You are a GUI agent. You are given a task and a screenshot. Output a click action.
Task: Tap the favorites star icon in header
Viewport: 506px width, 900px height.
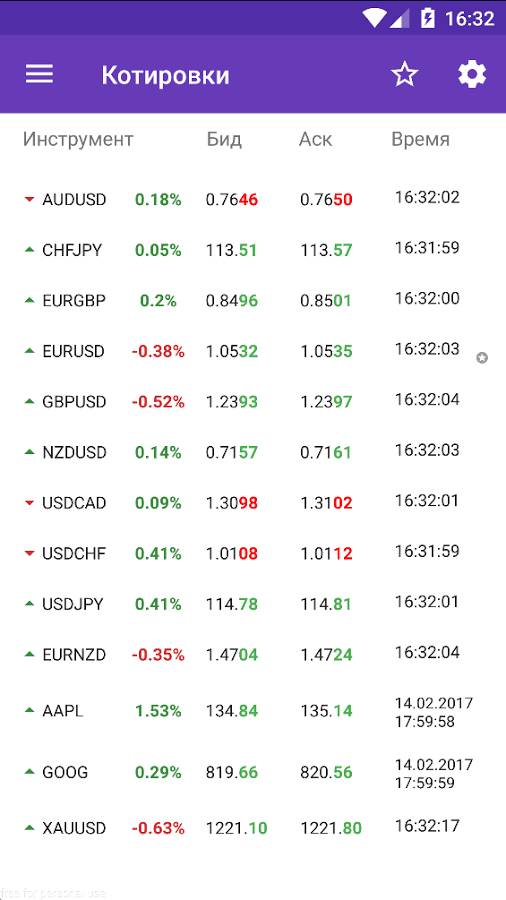405,75
